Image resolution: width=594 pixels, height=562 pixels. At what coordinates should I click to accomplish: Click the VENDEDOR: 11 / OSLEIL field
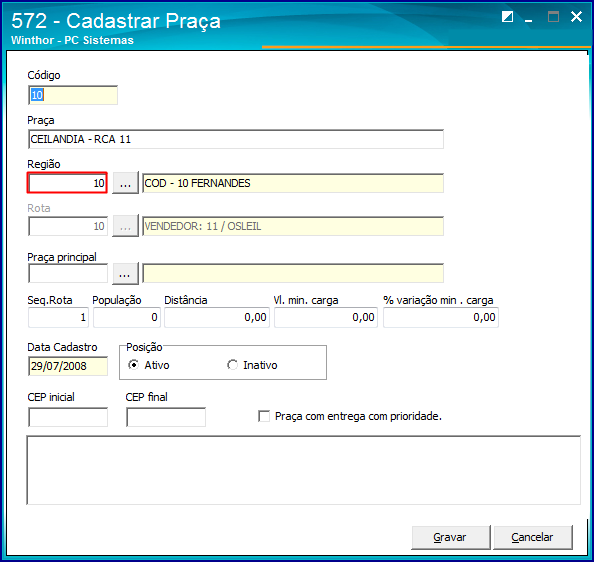point(293,226)
